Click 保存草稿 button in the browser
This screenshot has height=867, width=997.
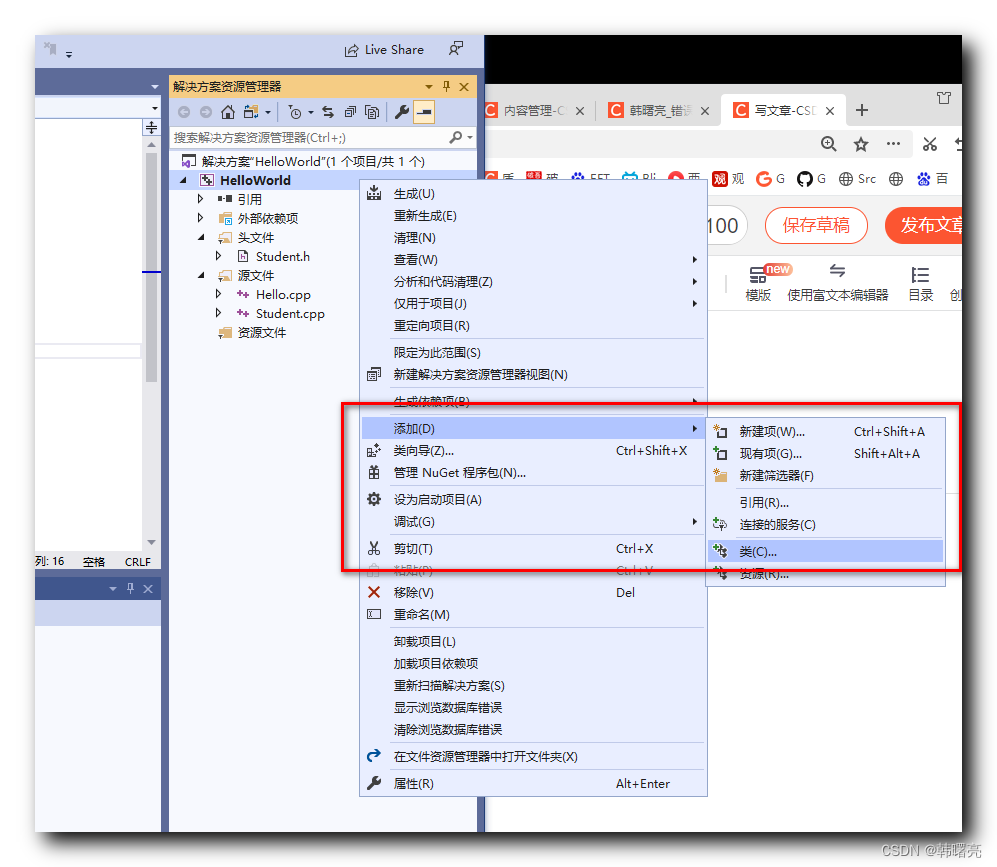pyautogui.click(x=816, y=225)
